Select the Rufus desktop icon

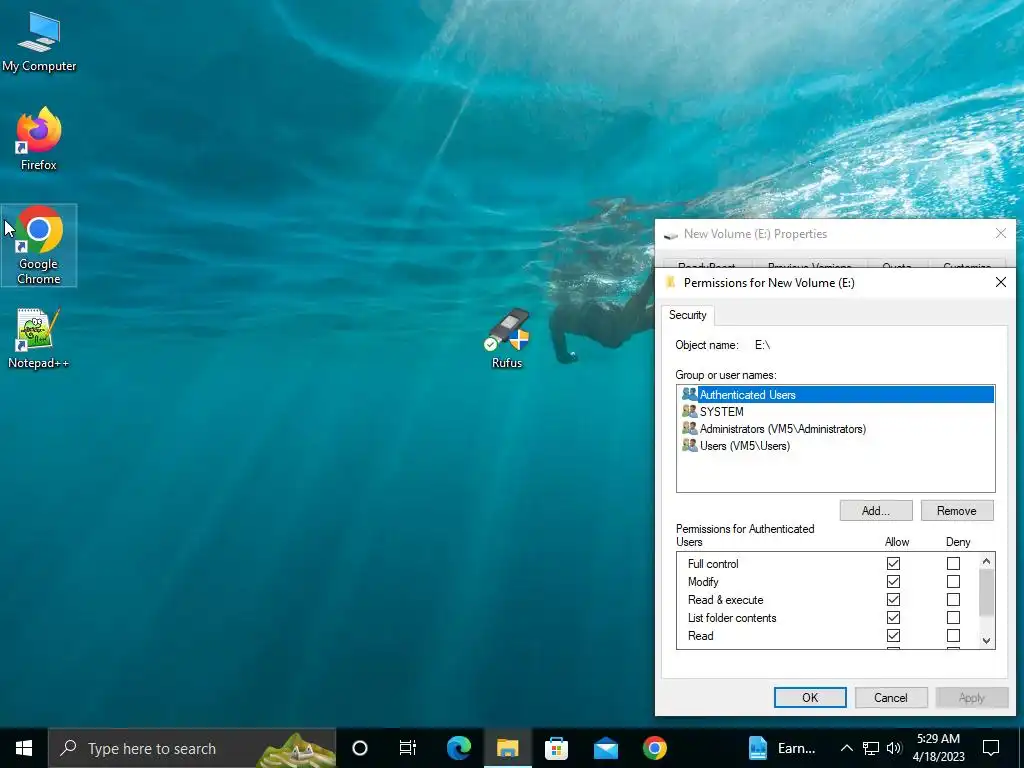pos(507,338)
